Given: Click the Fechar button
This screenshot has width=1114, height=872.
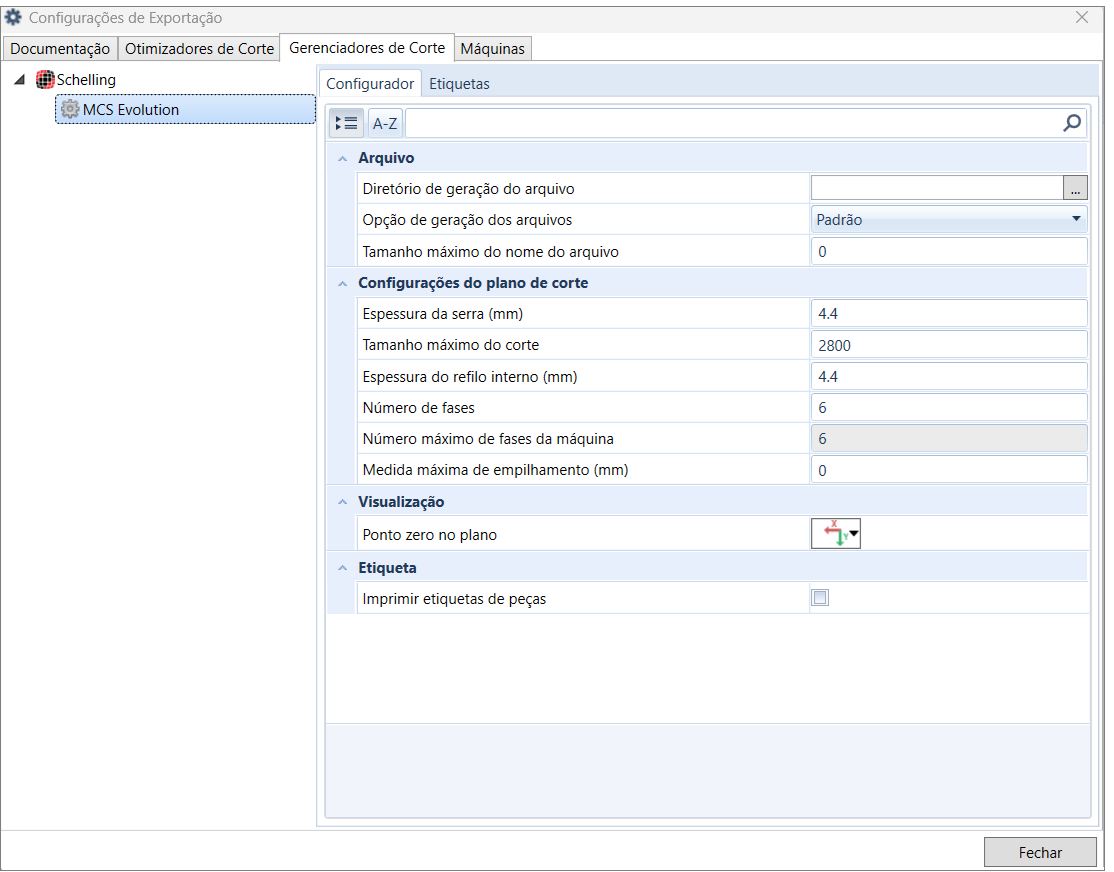Looking at the screenshot, I should click(1040, 852).
